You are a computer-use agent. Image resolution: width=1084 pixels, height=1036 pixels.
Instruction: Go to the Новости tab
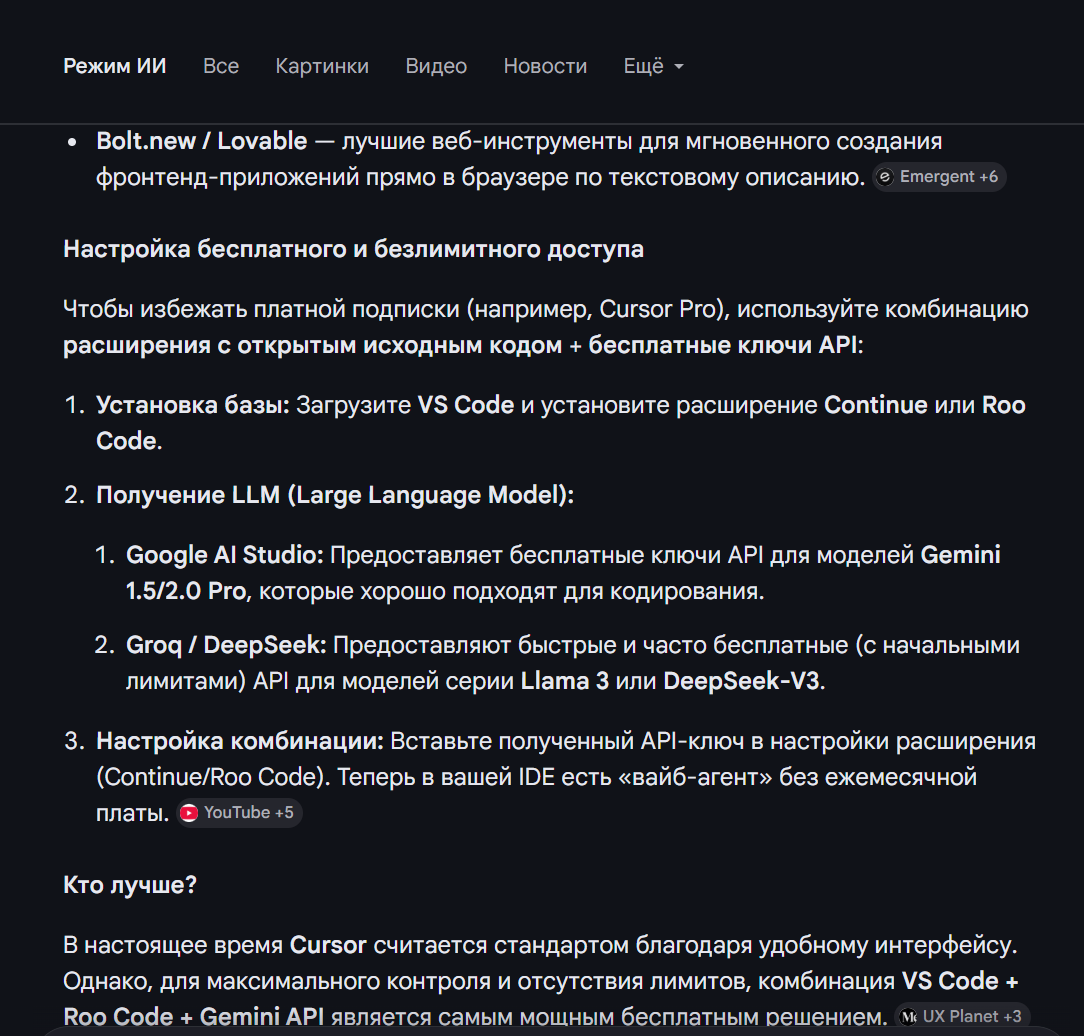pos(545,66)
